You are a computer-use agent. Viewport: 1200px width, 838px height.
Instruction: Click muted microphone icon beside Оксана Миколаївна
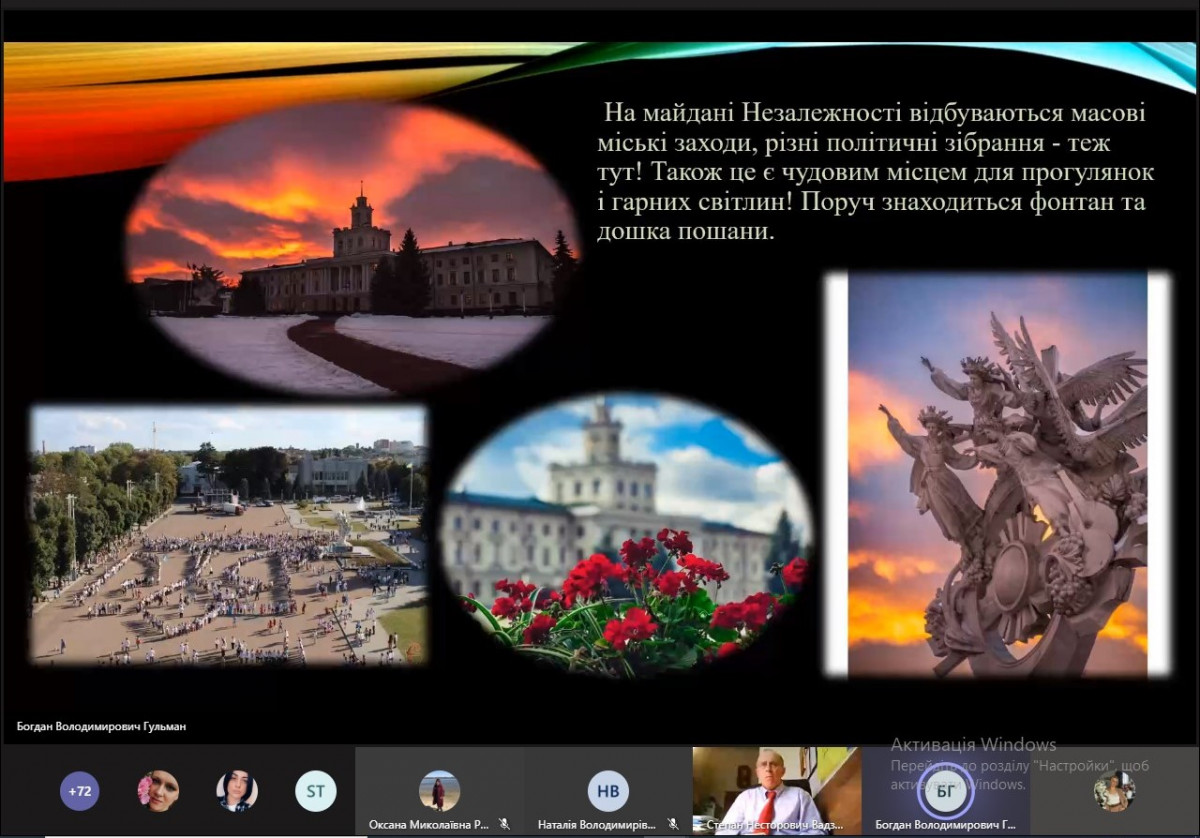click(505, 825)
